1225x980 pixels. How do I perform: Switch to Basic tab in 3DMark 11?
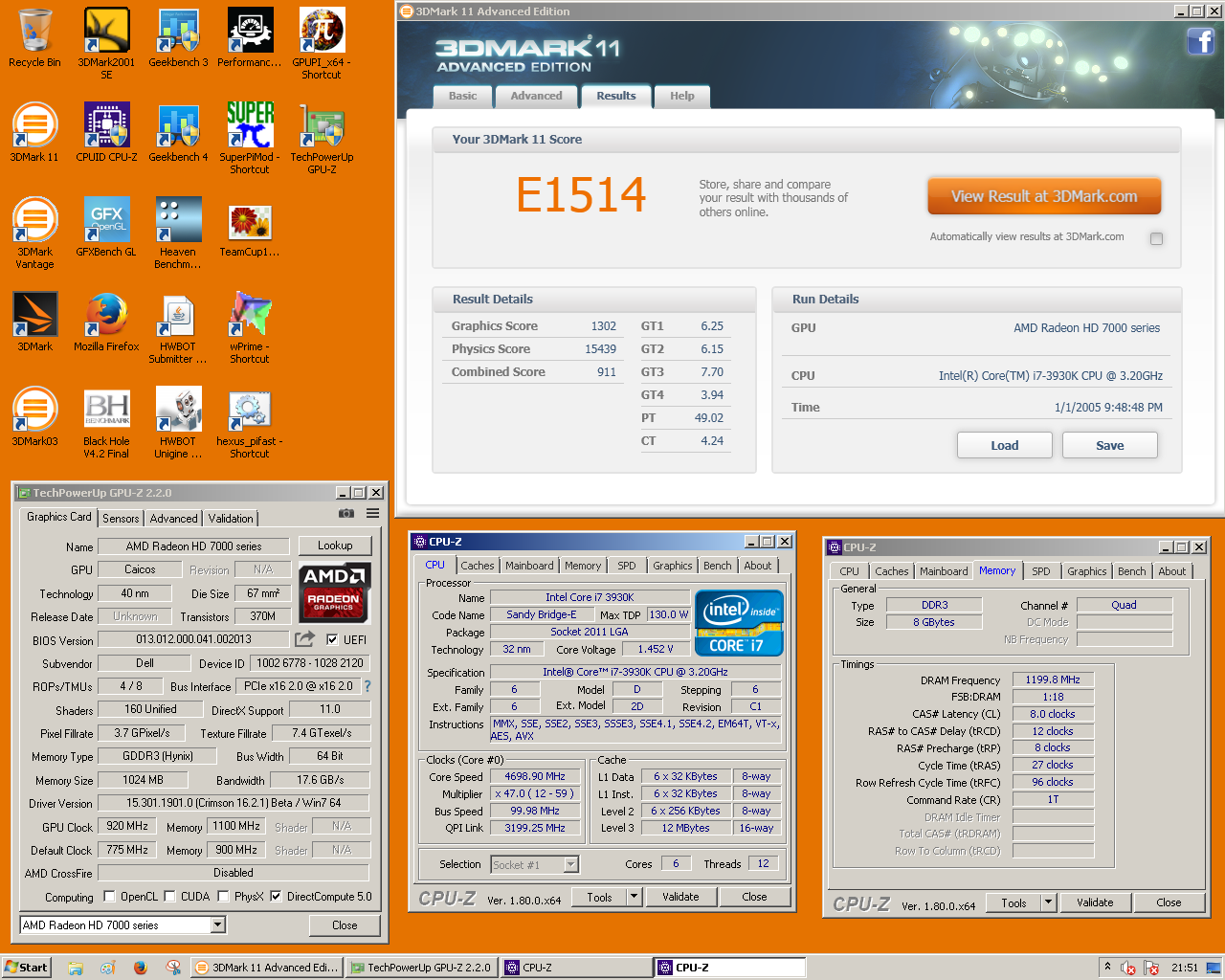pyautogui.click(x=462, y=96)
